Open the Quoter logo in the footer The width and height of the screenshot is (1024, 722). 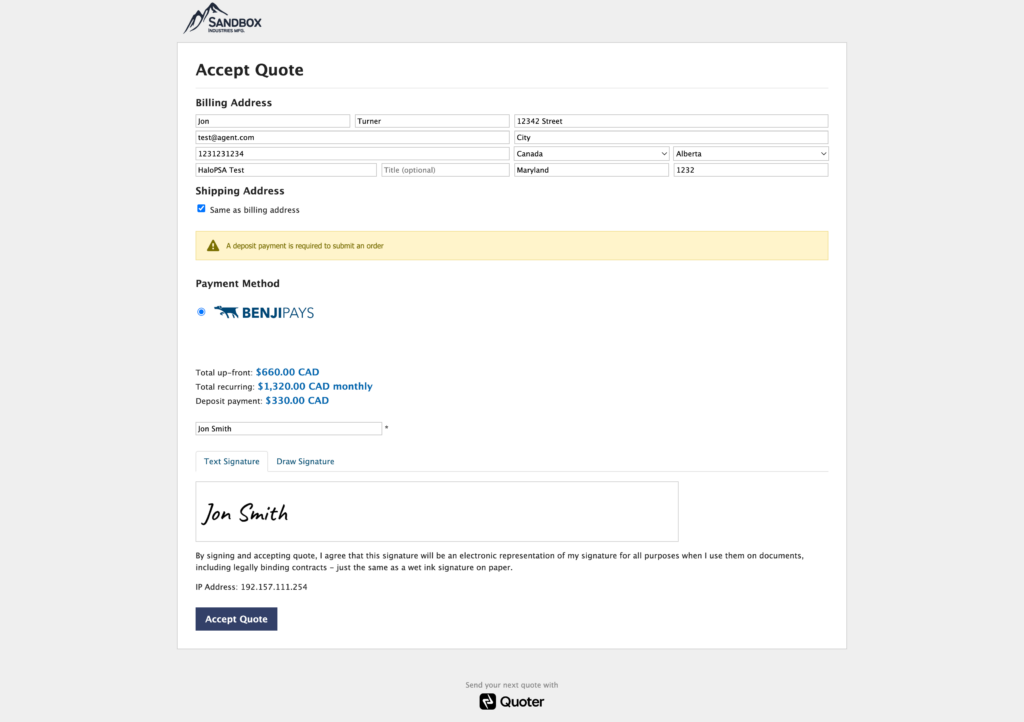[511, 702]
